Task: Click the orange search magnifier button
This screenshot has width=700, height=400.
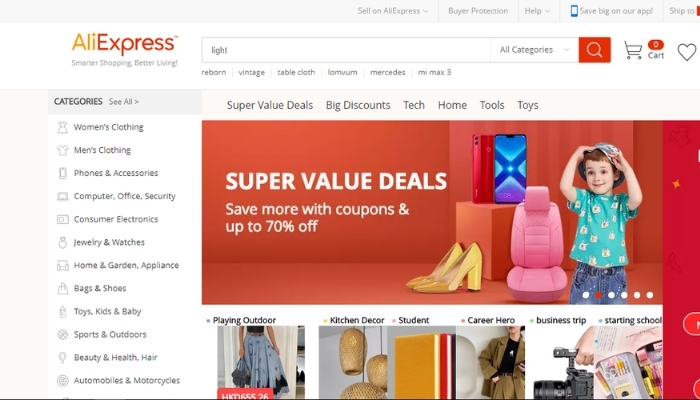Action: click(x=594, y=50)
